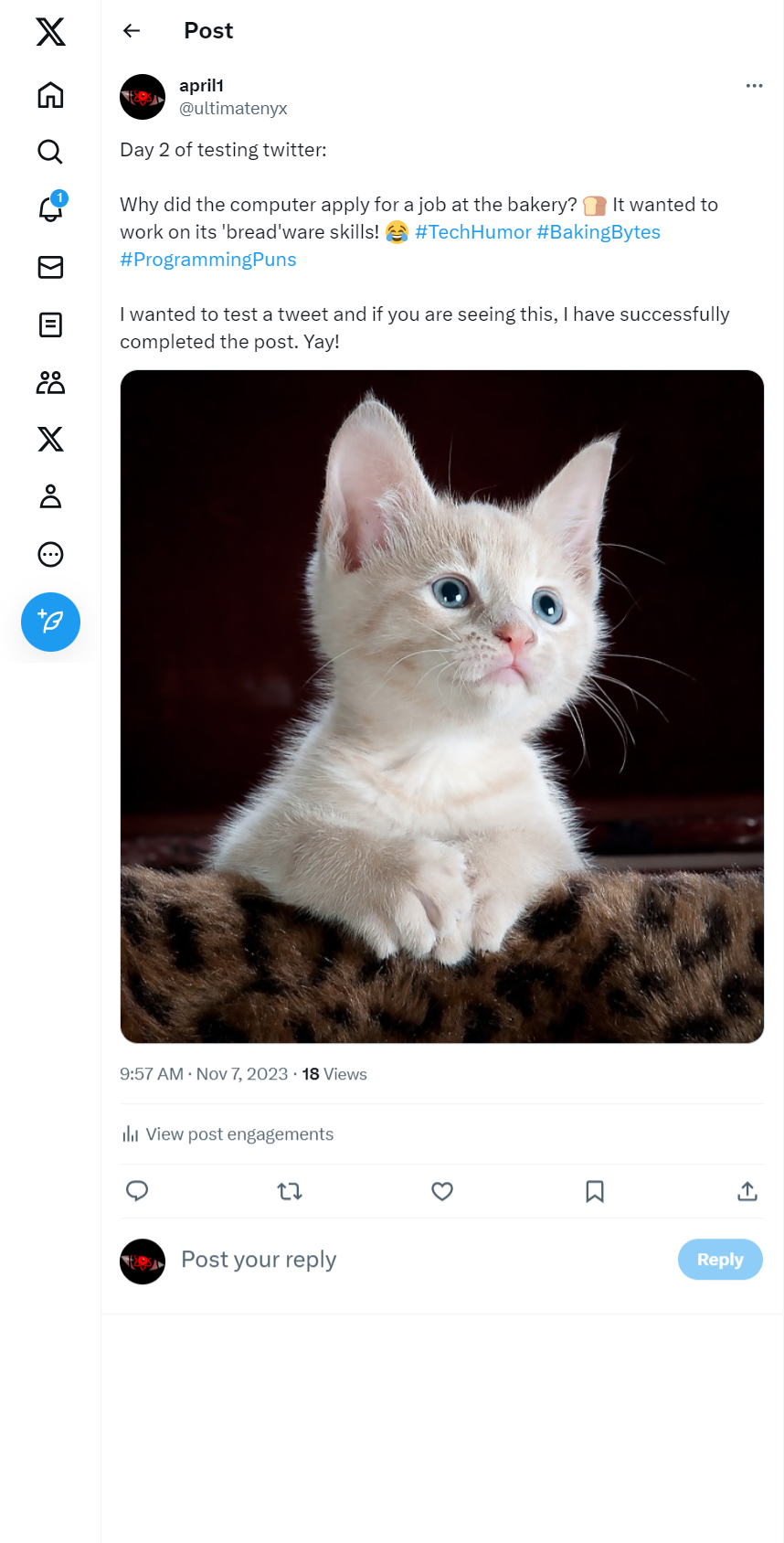784x1543 pixels.
Task: View your own Profile
Action: pos(50,497)
